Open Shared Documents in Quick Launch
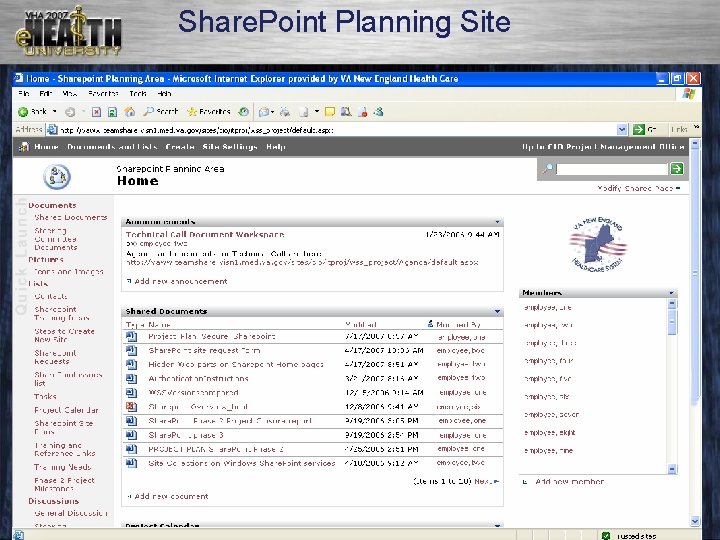The height and width of the screenshot is (540, 720). click(71, 217)
